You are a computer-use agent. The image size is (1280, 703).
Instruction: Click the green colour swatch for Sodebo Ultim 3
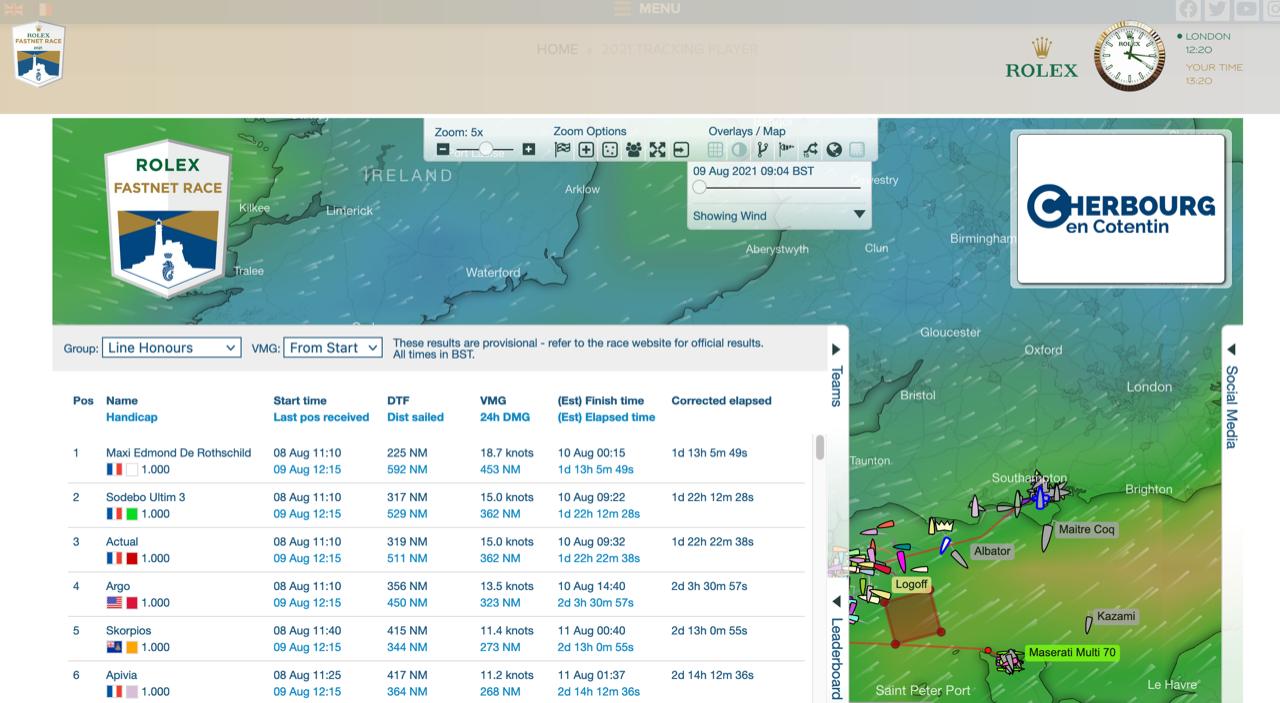(132, 514)
